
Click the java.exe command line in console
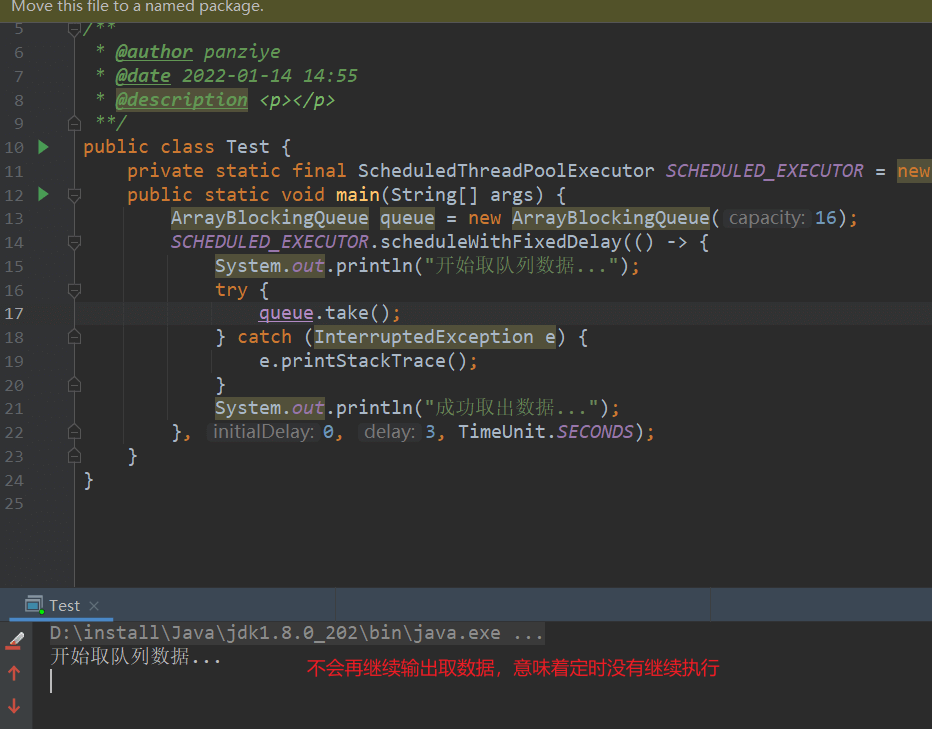(296, 633)
